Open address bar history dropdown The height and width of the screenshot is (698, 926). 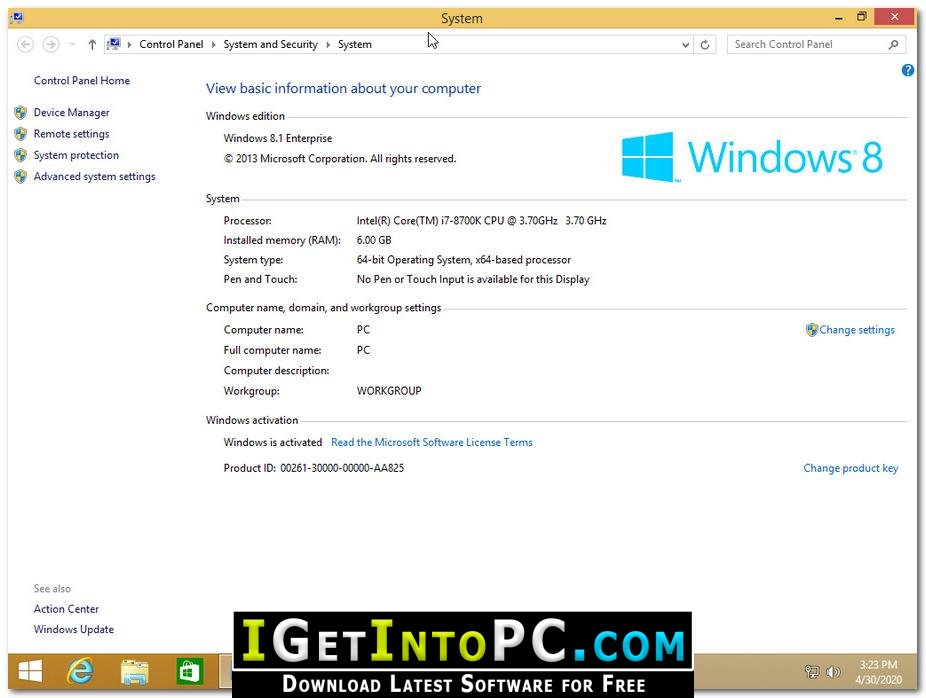click(x=685, y=44)
